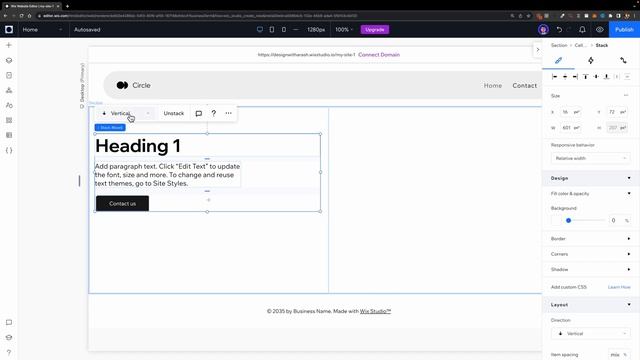Open the code braces icon in sidebar

(9, 150)
